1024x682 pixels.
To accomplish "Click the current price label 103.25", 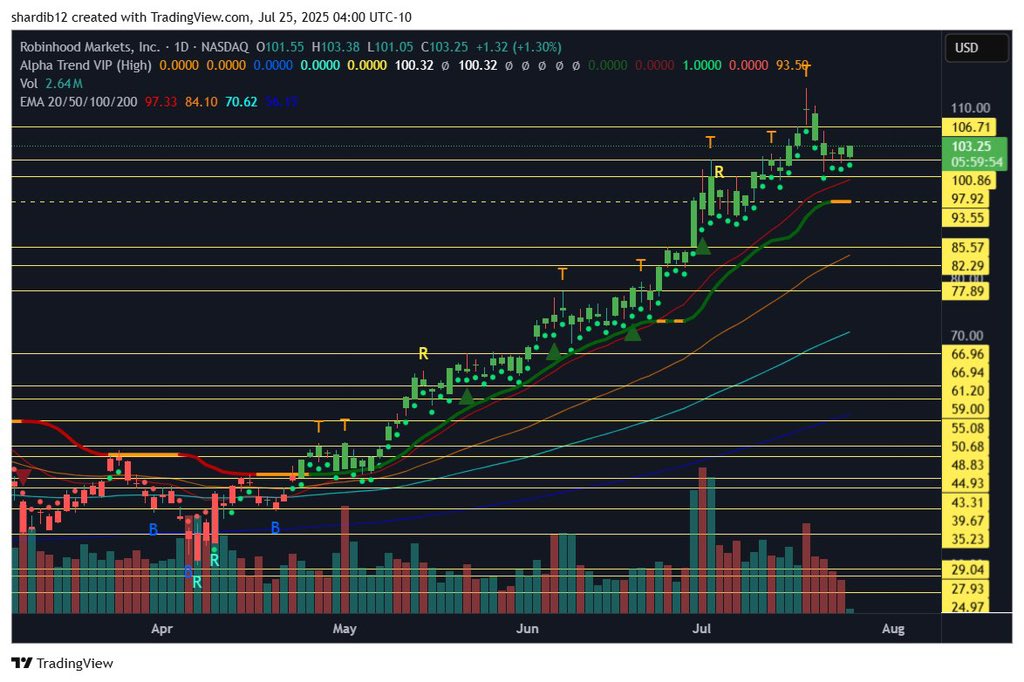I will click(x=971, y=146).
